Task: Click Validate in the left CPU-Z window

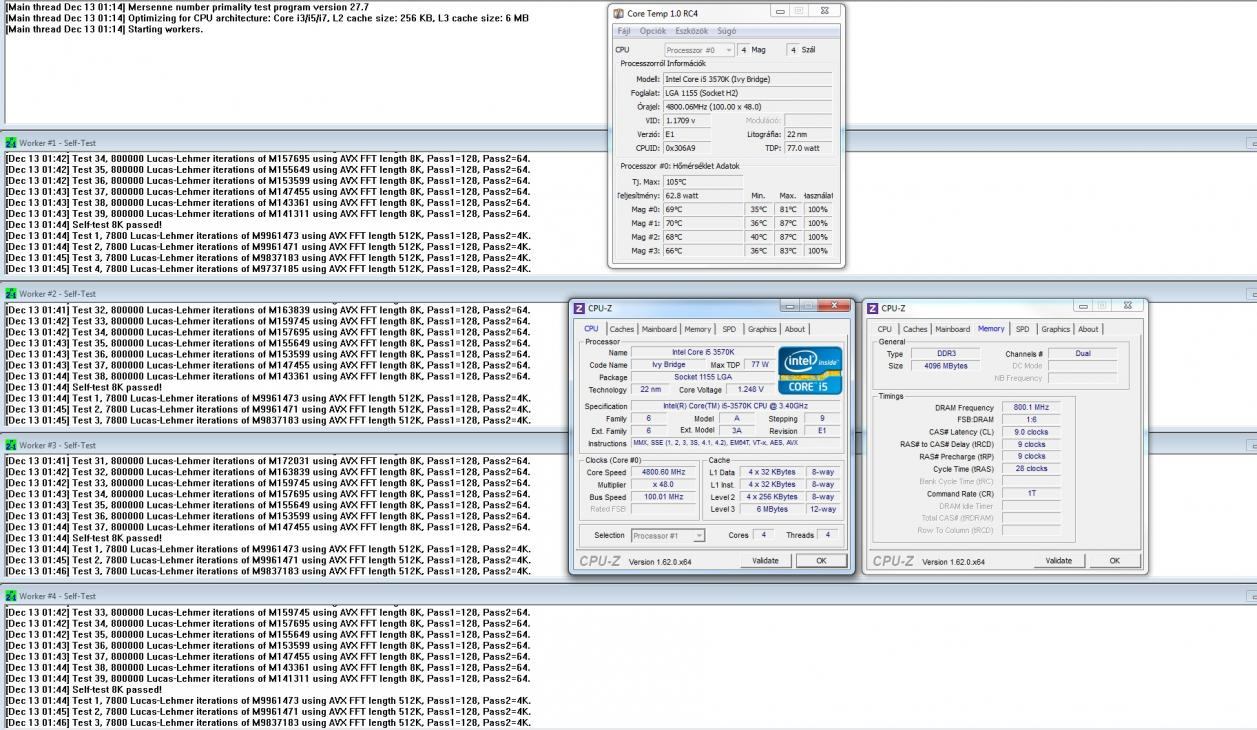Action: (x=765, y=561)
